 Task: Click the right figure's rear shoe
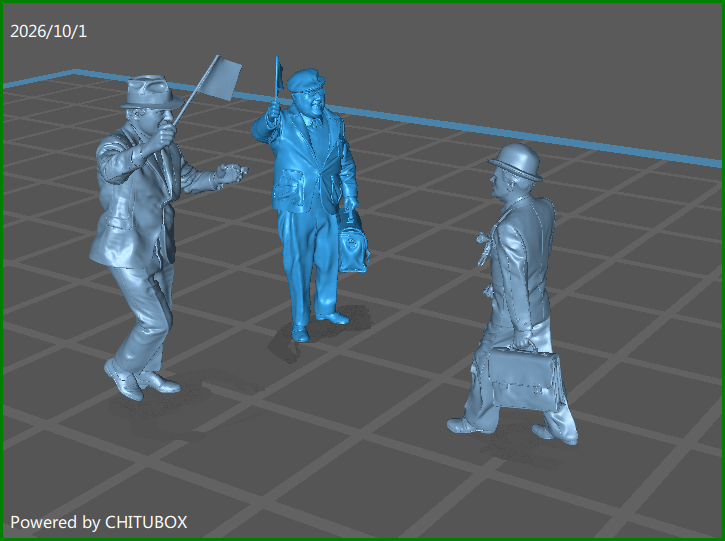[x=556, y=436]
